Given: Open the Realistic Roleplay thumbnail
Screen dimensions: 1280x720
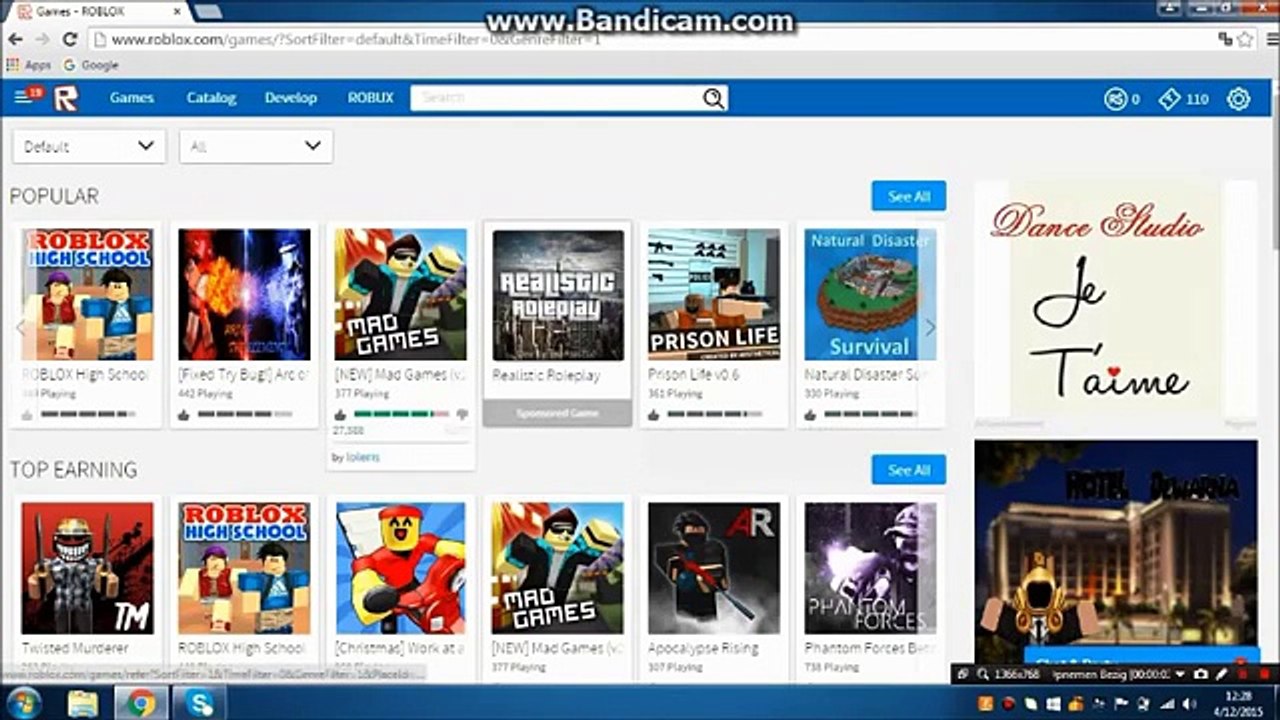Looking at the screenshot, I should [x=558, y=295].
